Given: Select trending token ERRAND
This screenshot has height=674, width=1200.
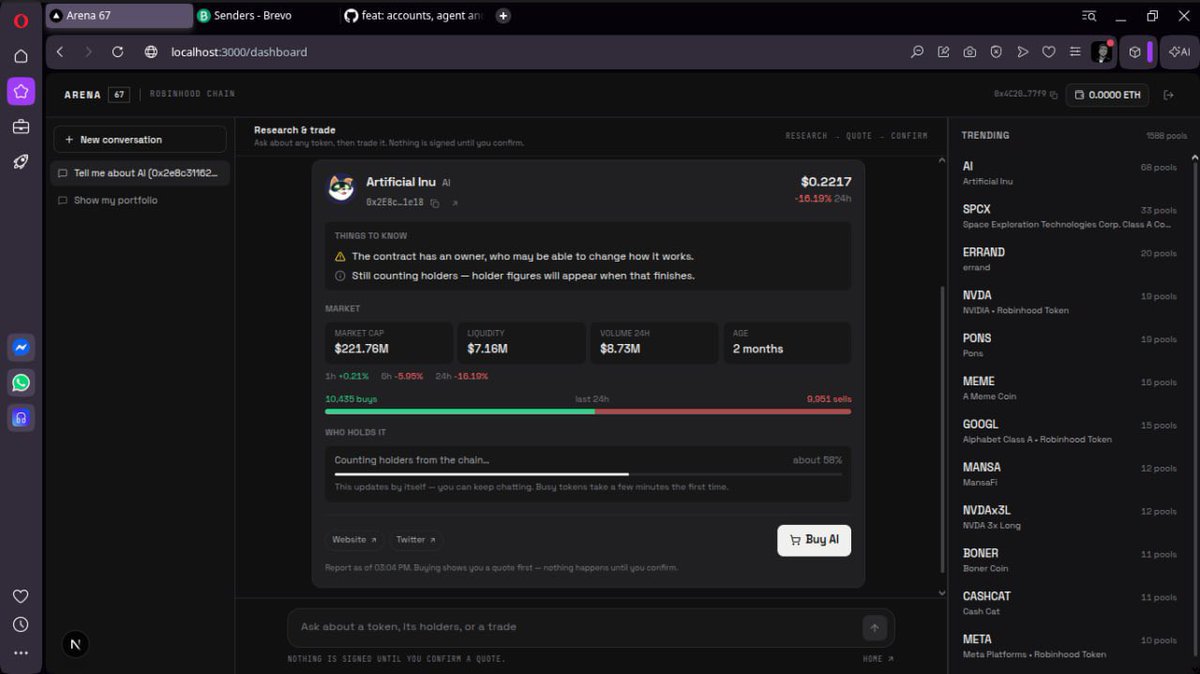Looking at the screenshot, I should click(x=1070, y=259).
